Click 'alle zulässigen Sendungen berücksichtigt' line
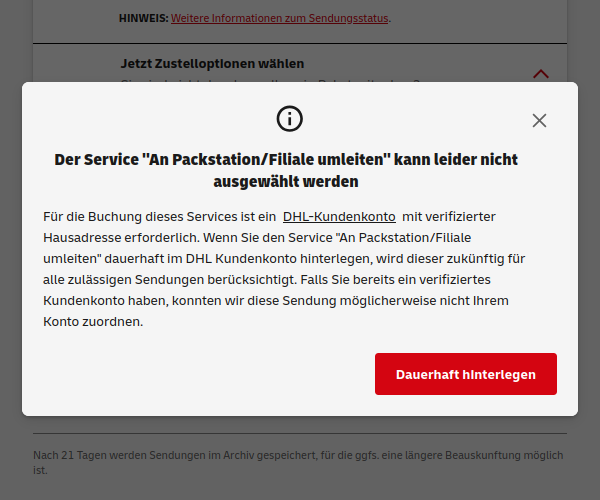The width and height of the screenshot is (600, 500). pos(170,280)
